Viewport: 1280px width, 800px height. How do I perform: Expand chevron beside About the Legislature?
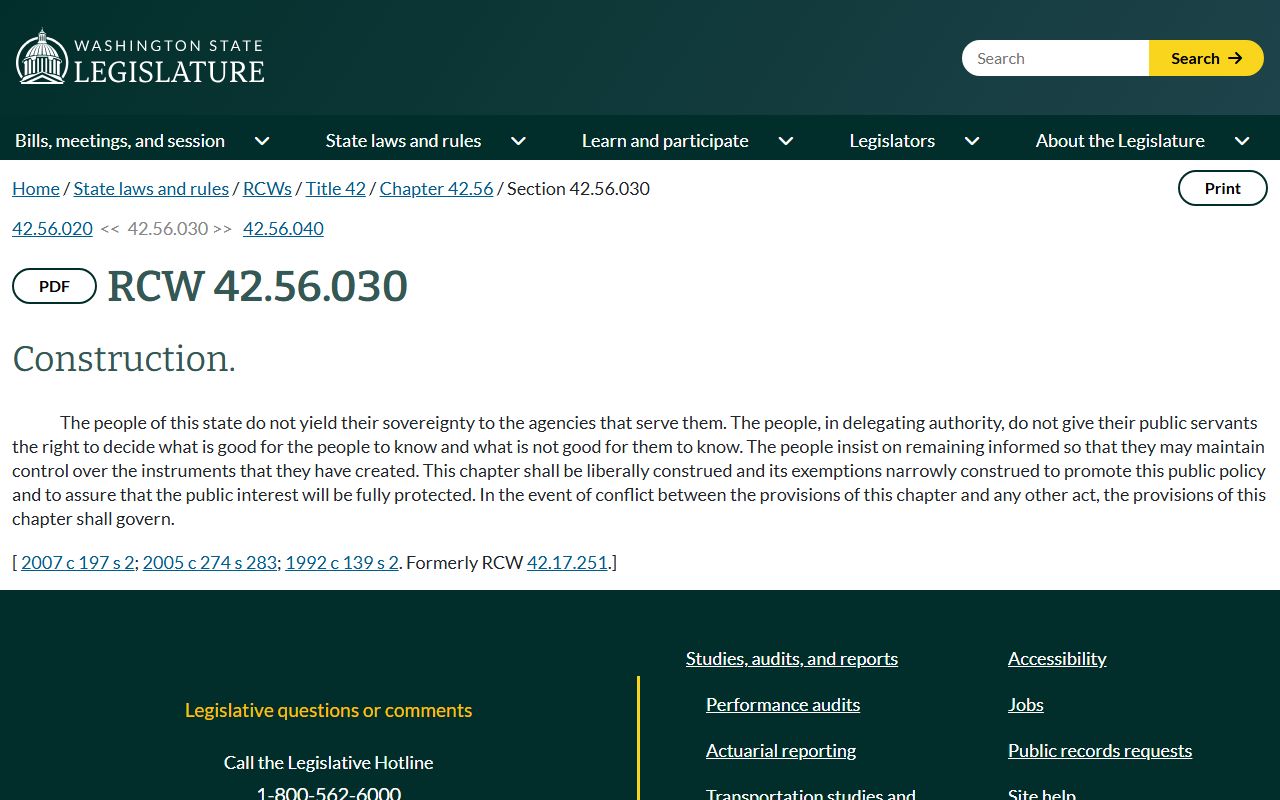tap(1242, 141)
